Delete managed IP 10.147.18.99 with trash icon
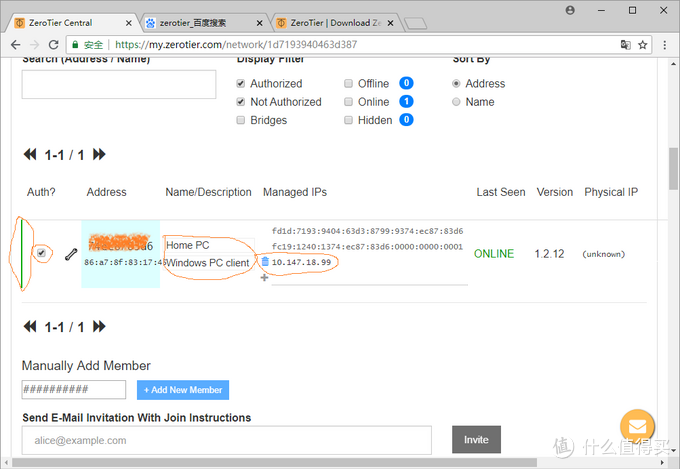The height and width of the screenshot is (469, 680). click(265, 261)
